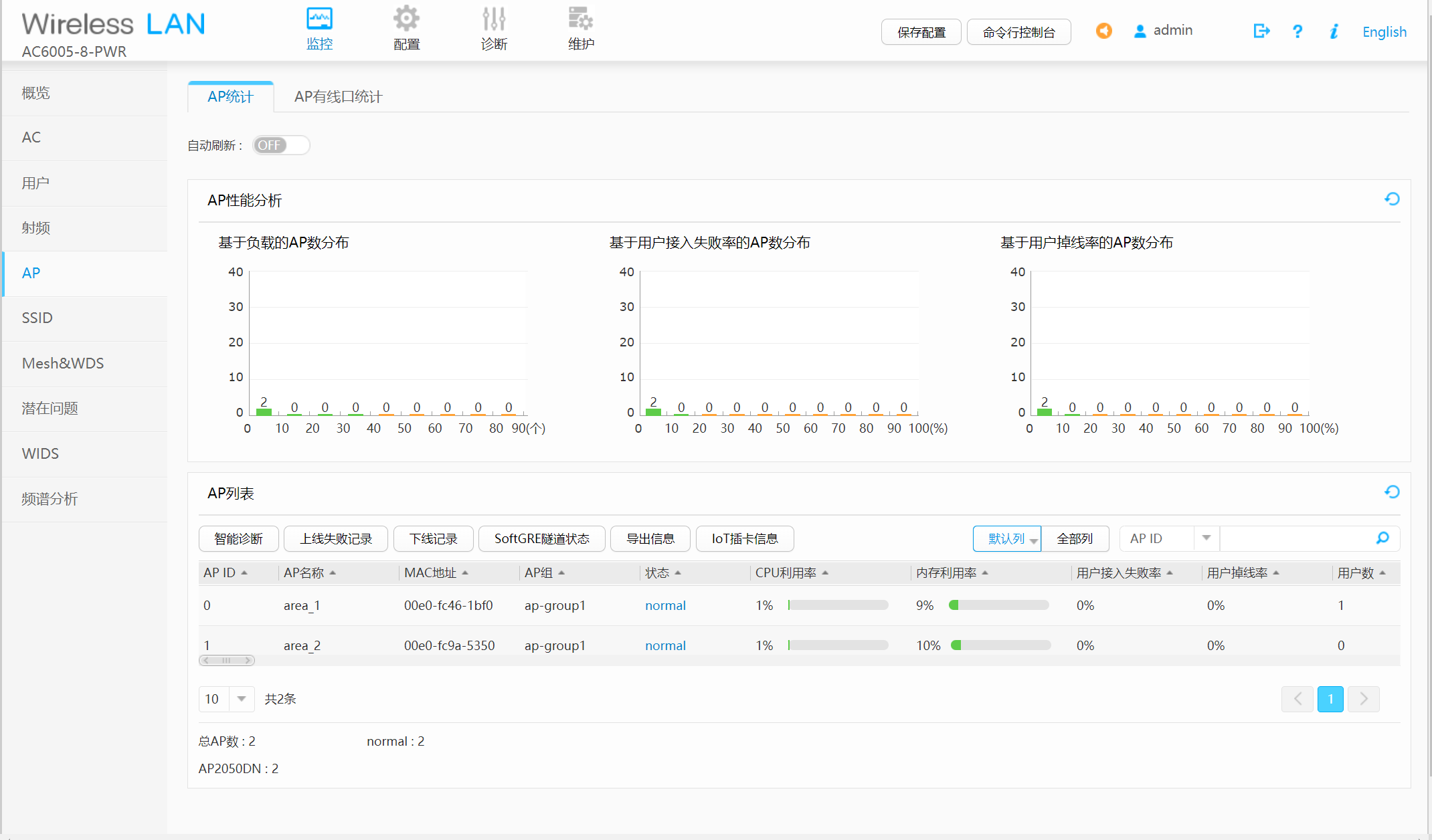
Task: Sort by AP组 column arrow
Action: click(561, 572)
